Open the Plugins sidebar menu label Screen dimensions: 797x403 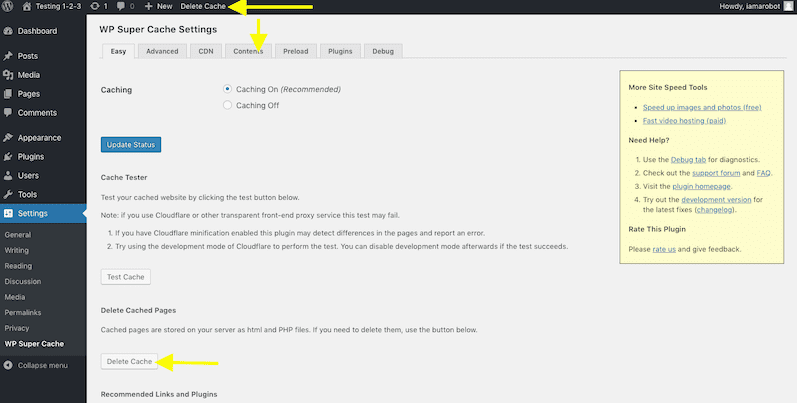(x=30, y=157)
